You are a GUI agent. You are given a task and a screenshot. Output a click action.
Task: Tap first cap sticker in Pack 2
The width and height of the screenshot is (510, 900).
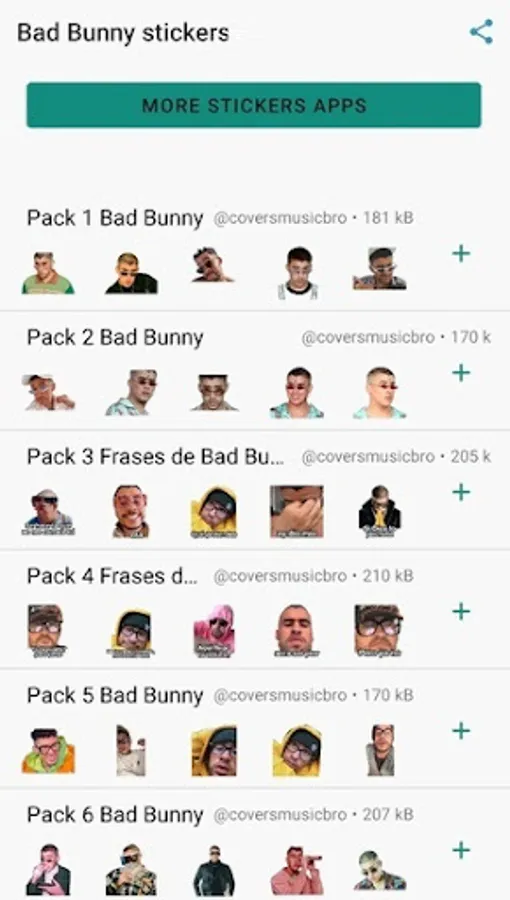click(x=48, y=392)
